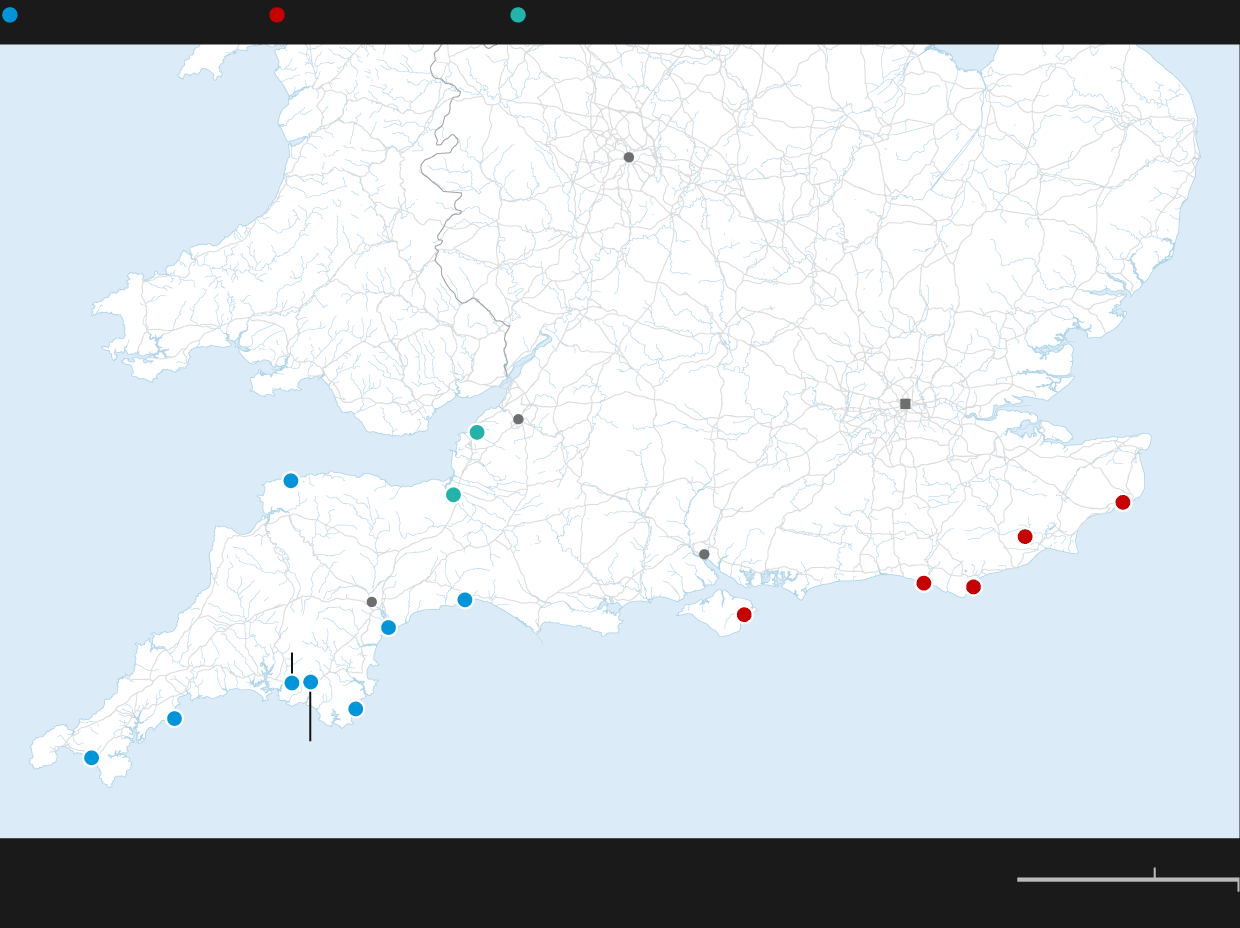1240x928 pixels.
Task: Select the blue marker on the Dorset coast
Action: (x=465, y=600)
